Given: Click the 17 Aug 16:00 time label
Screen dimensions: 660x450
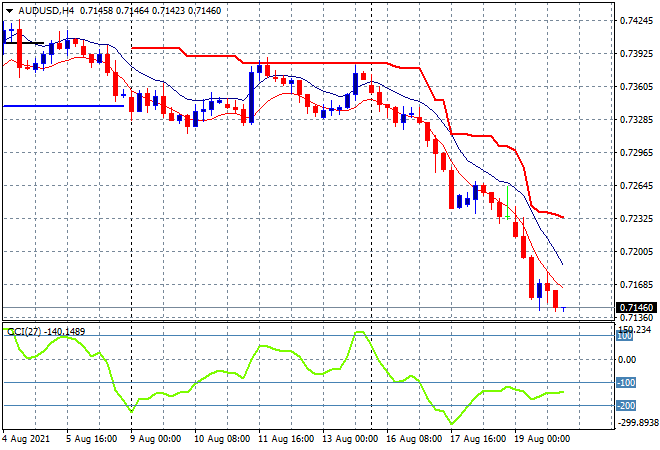Looking at the screenshot, I should (x=478, y=439).
